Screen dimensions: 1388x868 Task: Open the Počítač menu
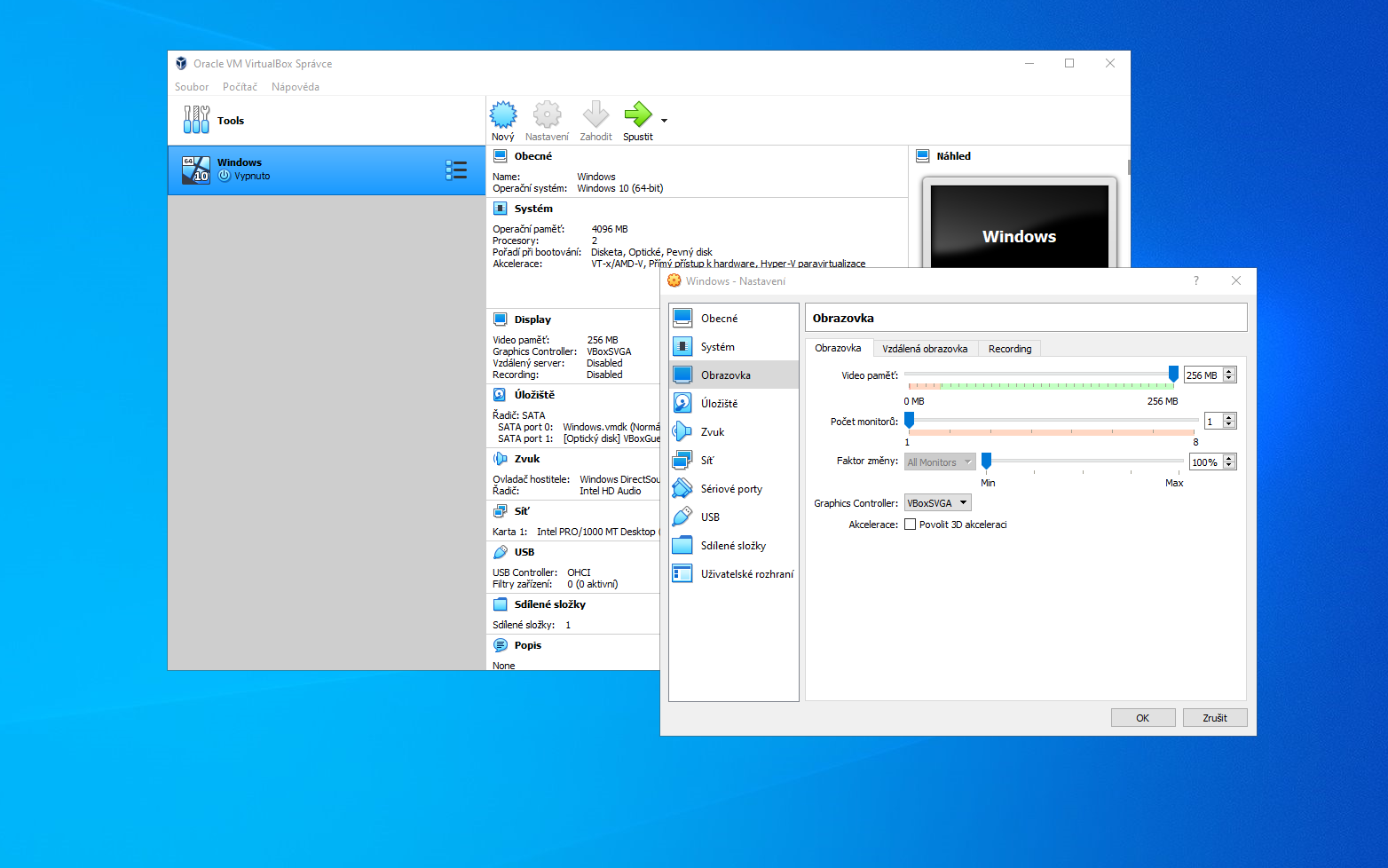[x=240, y=87]
